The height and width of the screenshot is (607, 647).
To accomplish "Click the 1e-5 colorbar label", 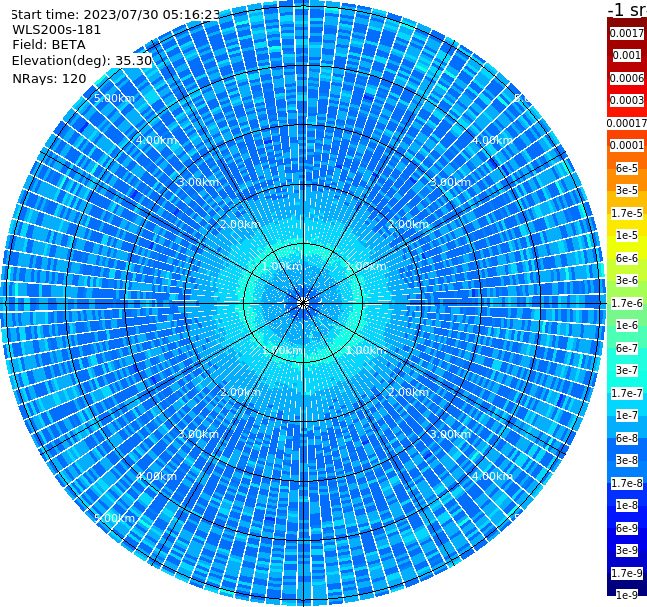I will click(627, 235).
